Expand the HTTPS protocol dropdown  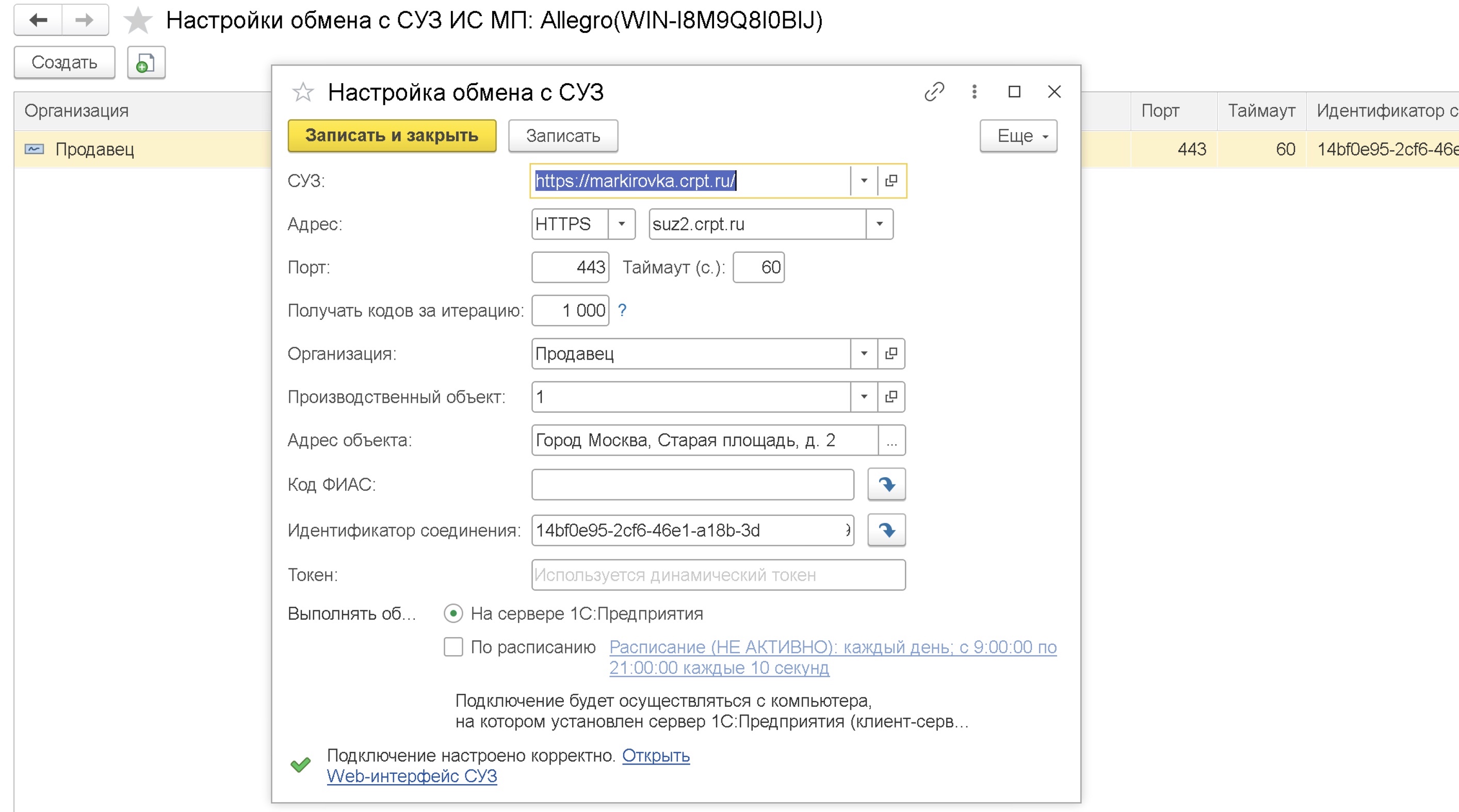621,224
